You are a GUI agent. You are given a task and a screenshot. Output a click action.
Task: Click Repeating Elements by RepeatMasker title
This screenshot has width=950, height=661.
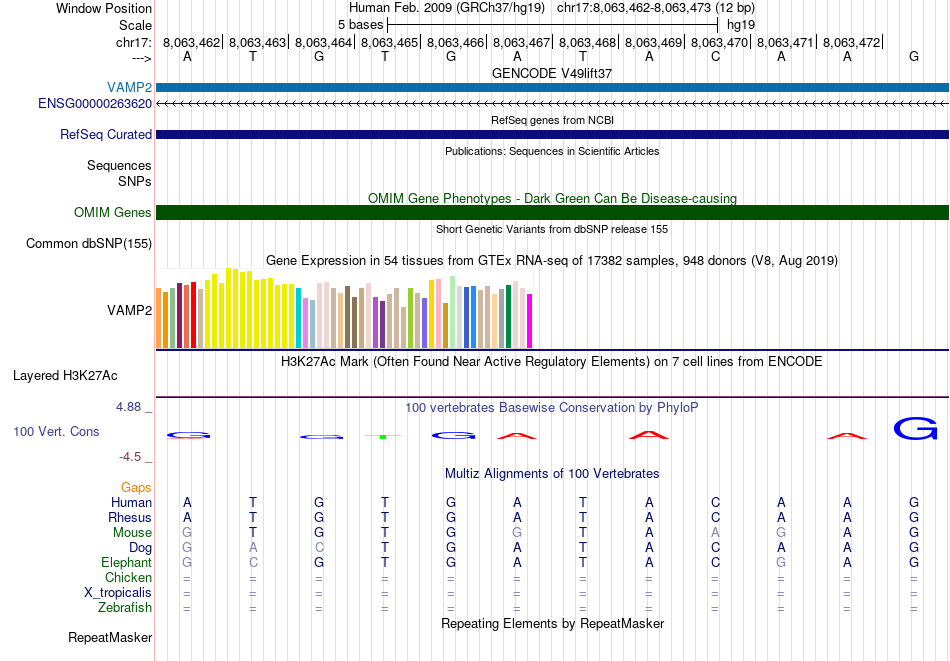point(552,623)
